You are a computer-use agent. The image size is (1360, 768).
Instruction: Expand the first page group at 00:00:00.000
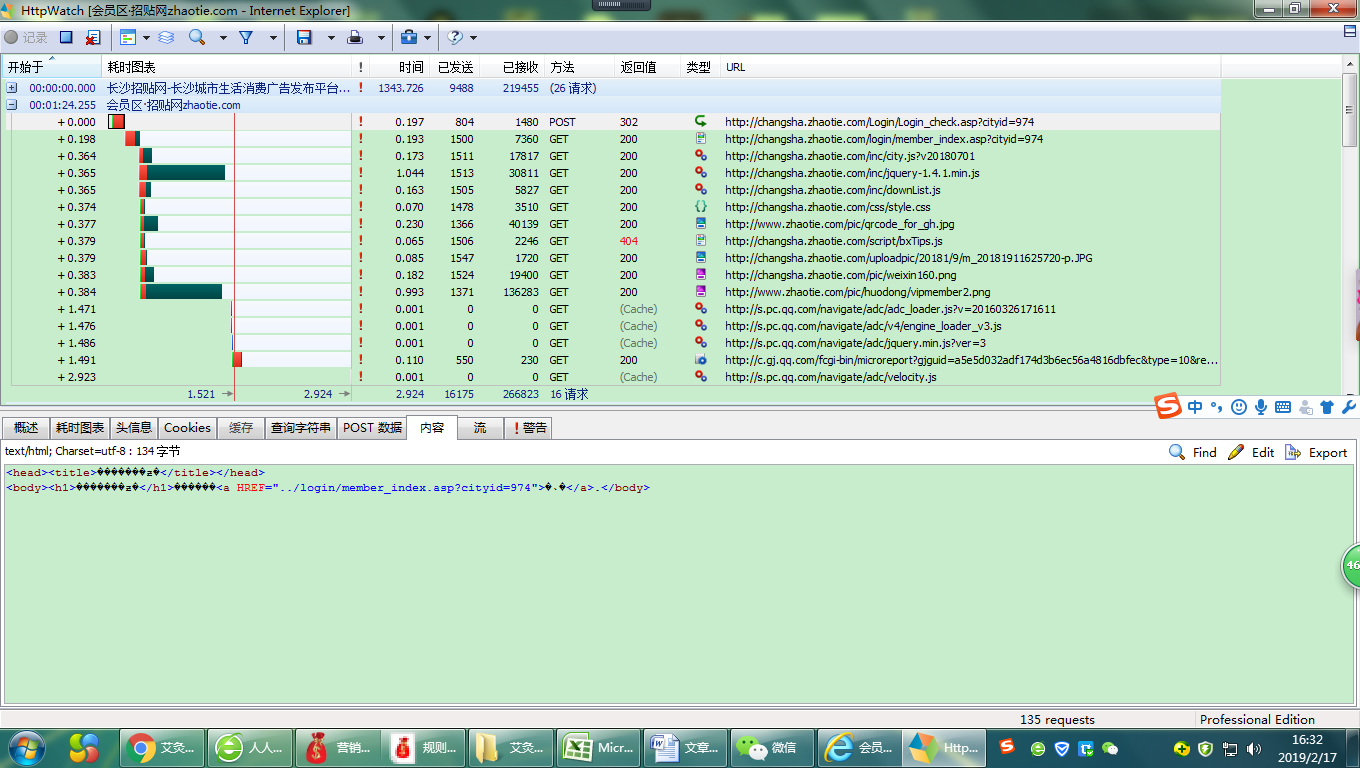click(12, 88)
